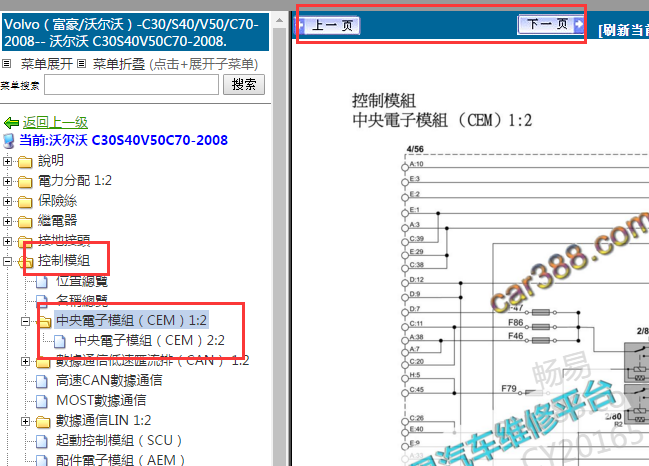Click 菜单折叠 to collapse all menus
Image resolution: width=649 pixels, height=466 pixels.
119,64
